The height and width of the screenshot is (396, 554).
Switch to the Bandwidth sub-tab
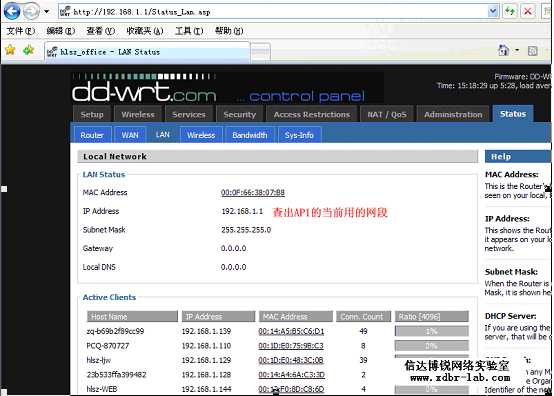(250, 135)
